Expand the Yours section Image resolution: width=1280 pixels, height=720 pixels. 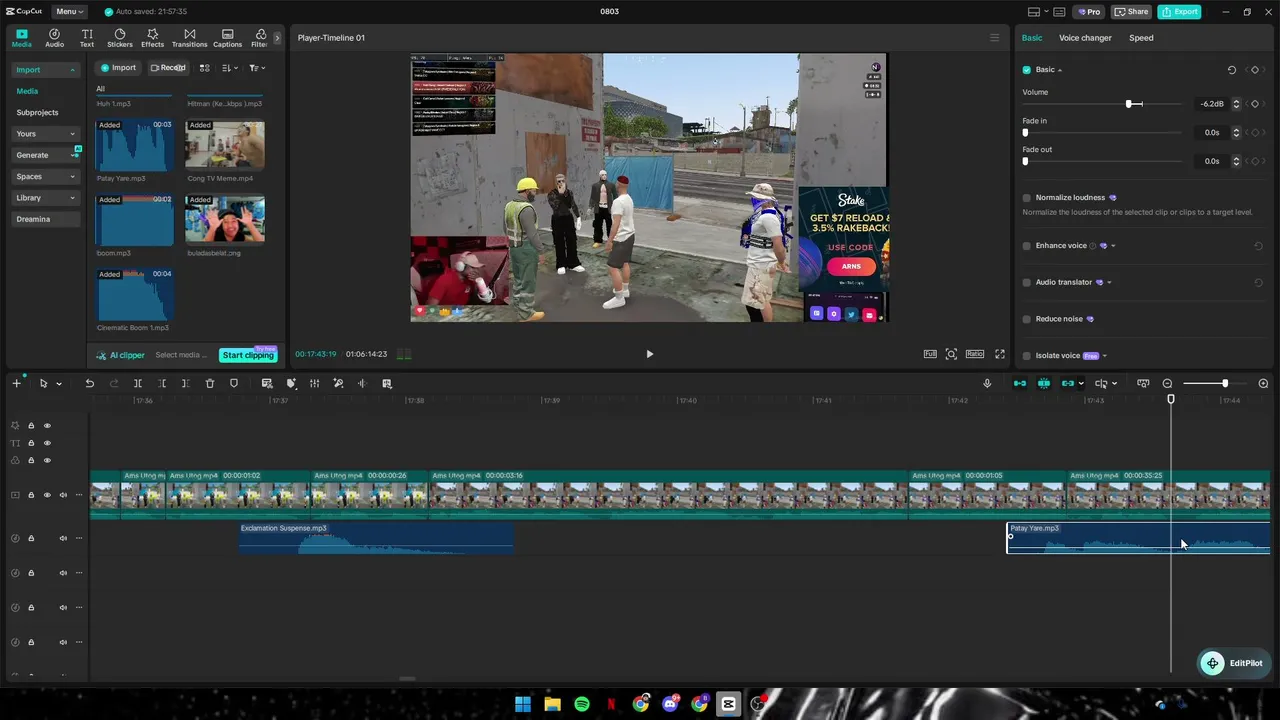46,134
